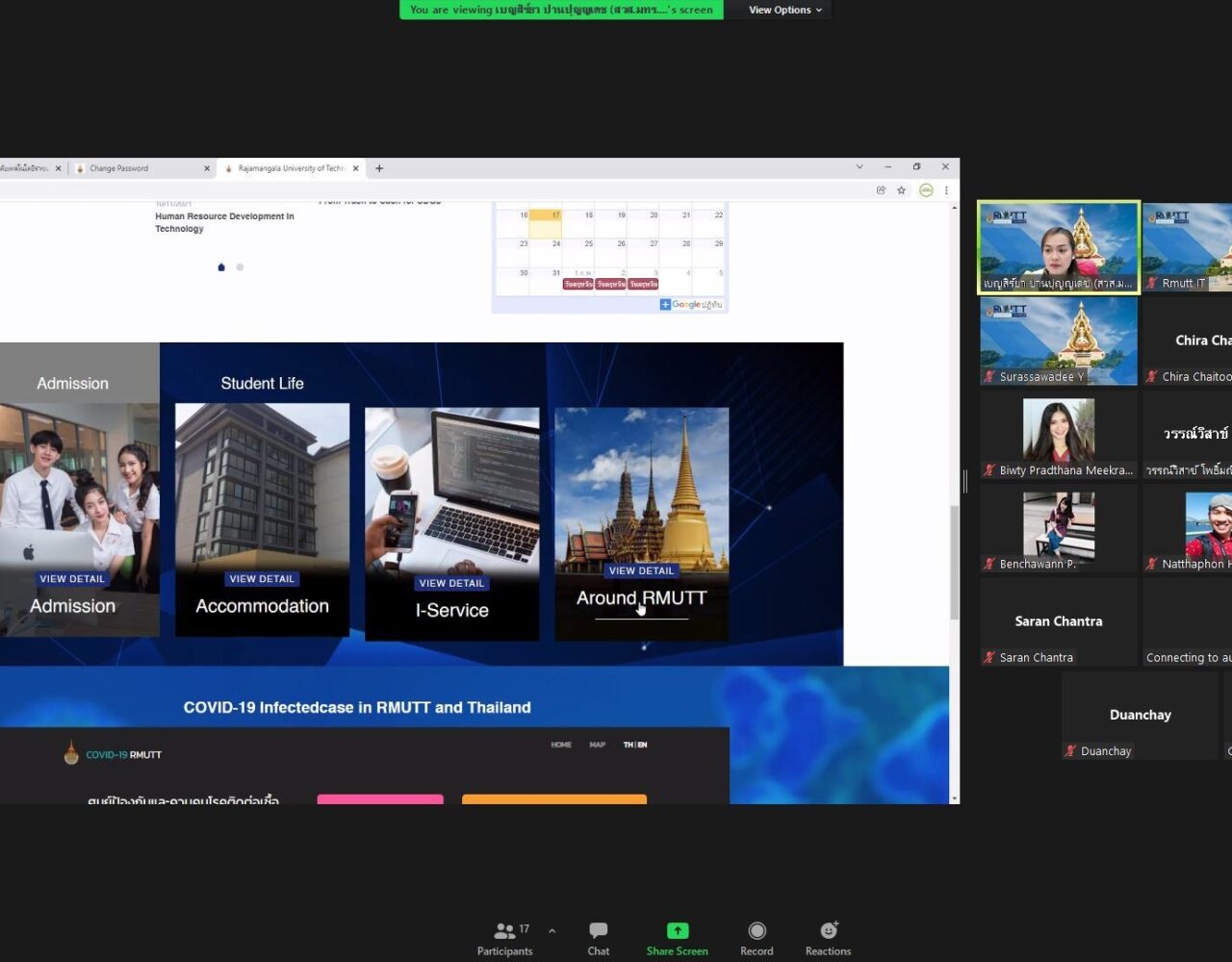The width and height of the screenshot is (1232, 962).
Task: Click the Admission tab heading
Action: 72,383
